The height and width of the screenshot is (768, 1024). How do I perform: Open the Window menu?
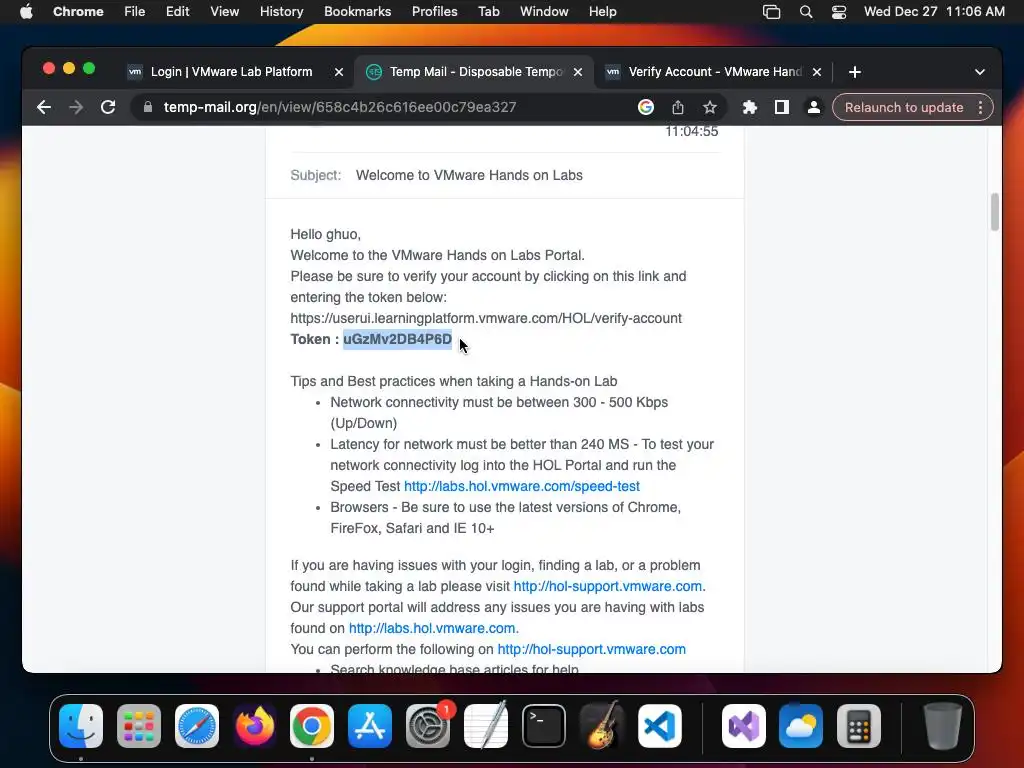click(544, 12)
